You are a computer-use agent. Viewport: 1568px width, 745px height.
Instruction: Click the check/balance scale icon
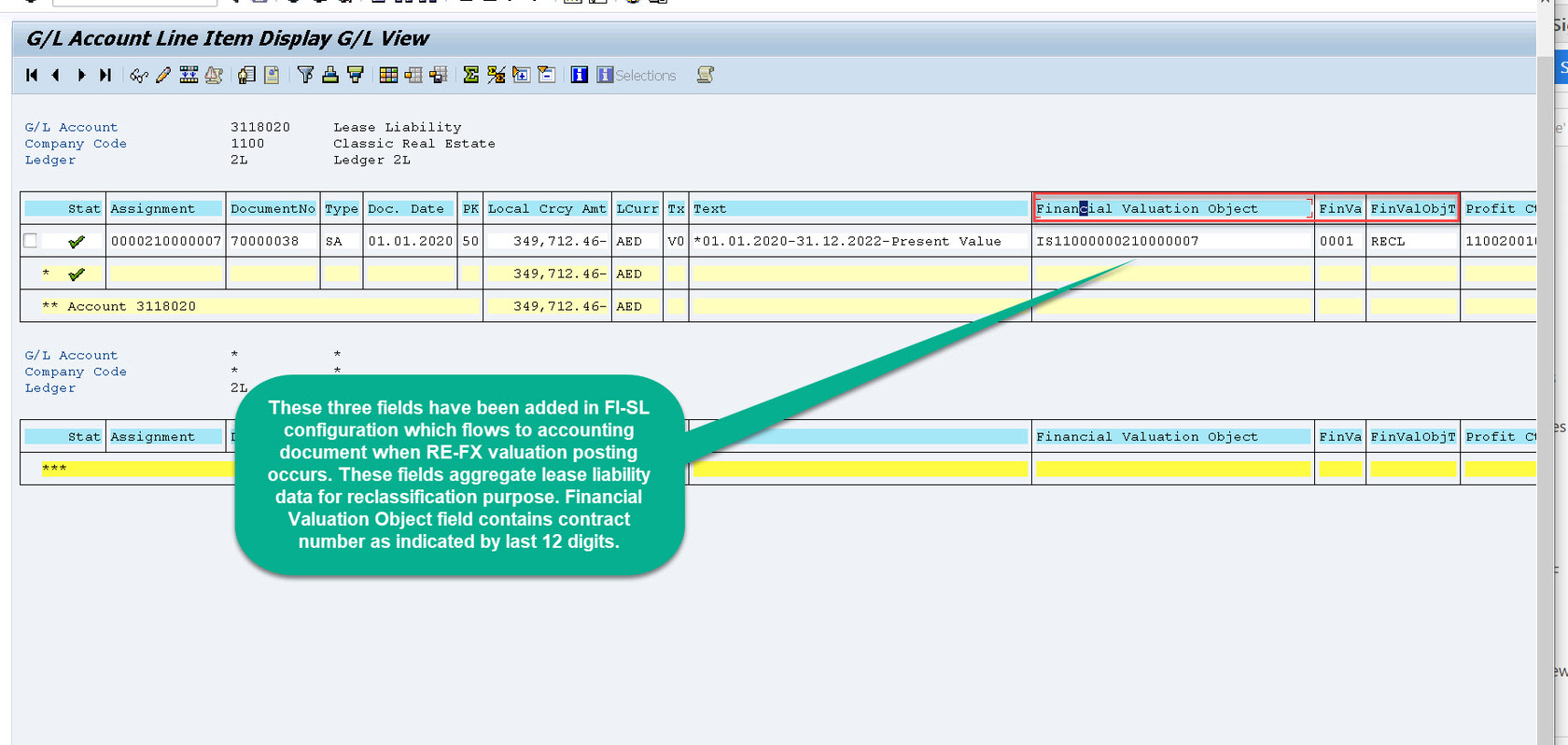pos(214,76)
